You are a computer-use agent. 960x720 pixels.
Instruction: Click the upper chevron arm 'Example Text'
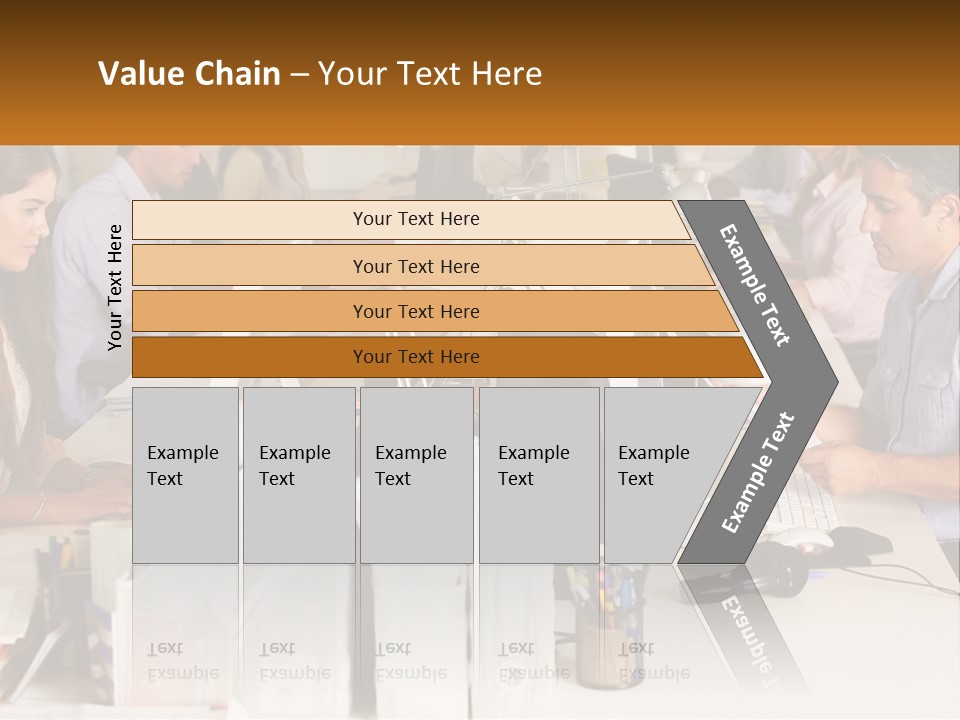[754, 285]
